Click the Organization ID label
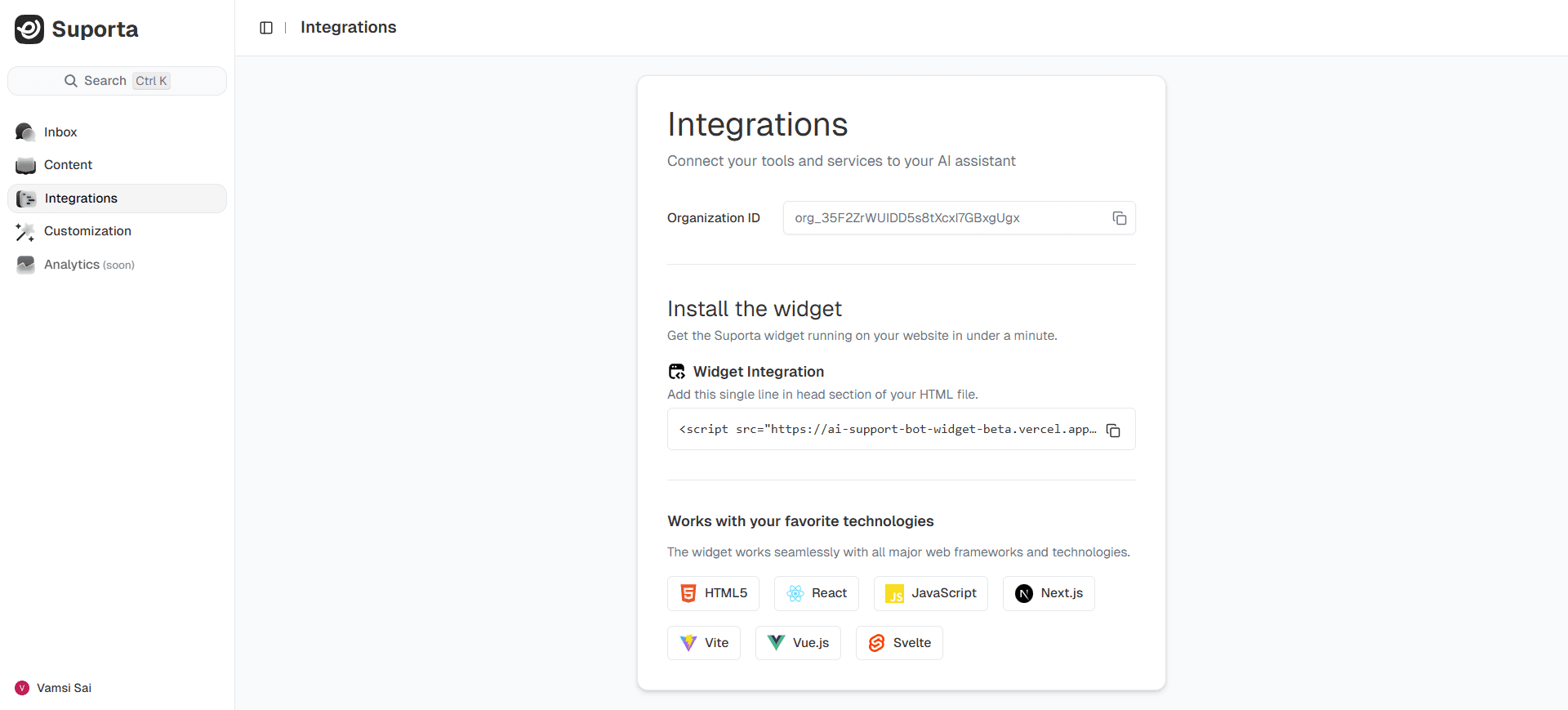Viewport: 1568px width, 710px height. [714, 218]
